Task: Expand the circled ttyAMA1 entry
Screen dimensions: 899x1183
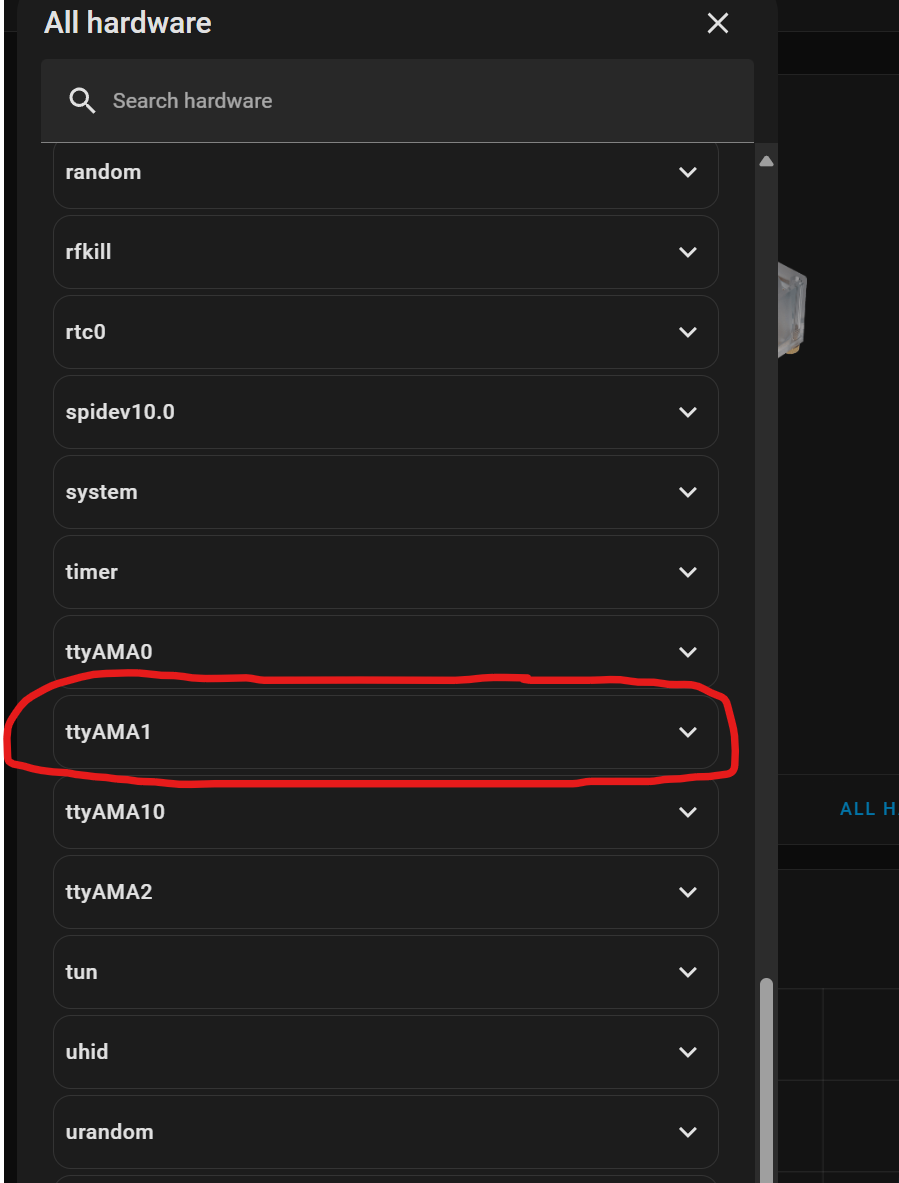Action: (385, 732)
